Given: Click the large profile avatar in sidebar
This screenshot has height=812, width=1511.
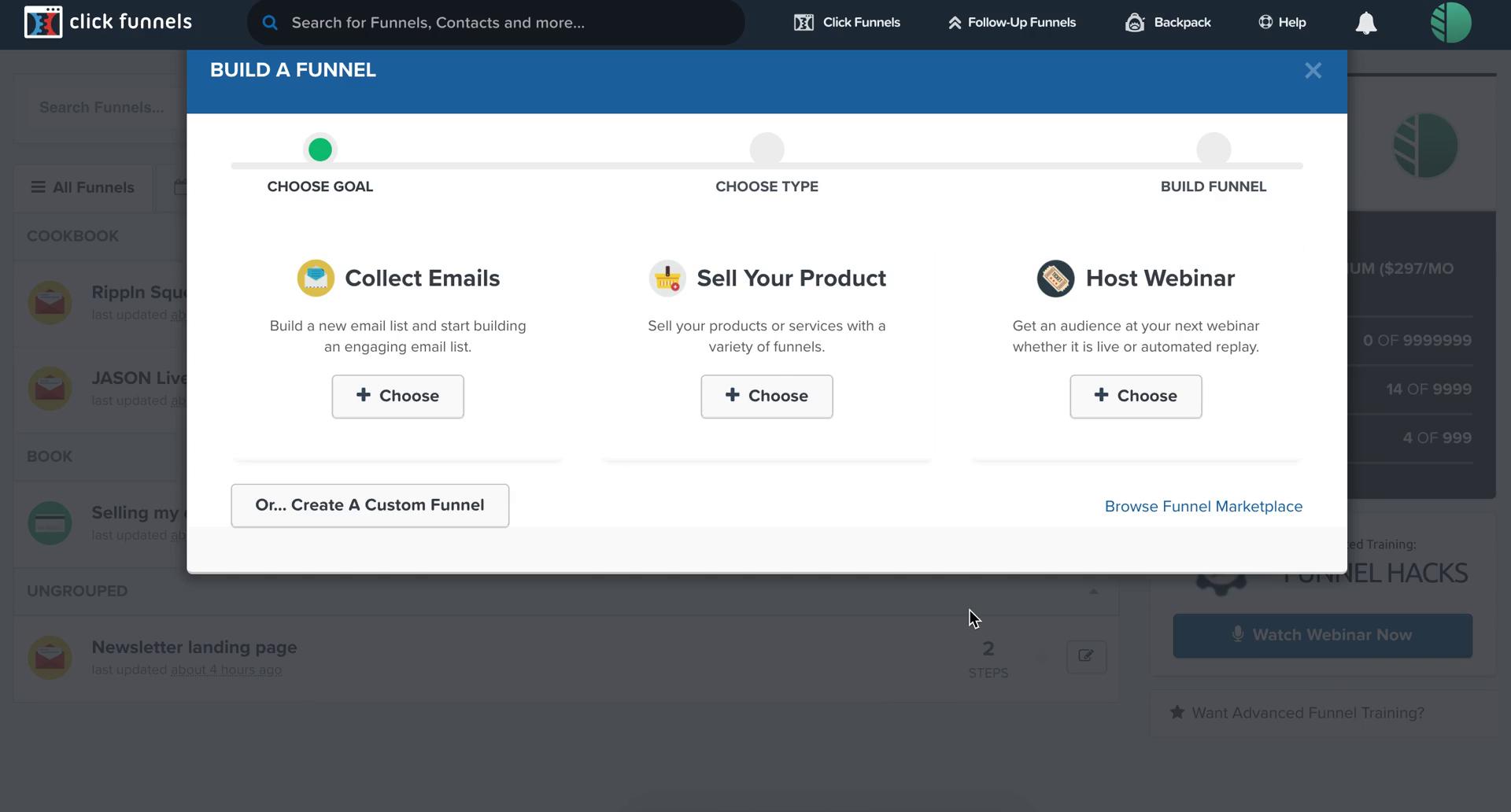Looking at the screenshot, I should click(x=1425, y=146).
